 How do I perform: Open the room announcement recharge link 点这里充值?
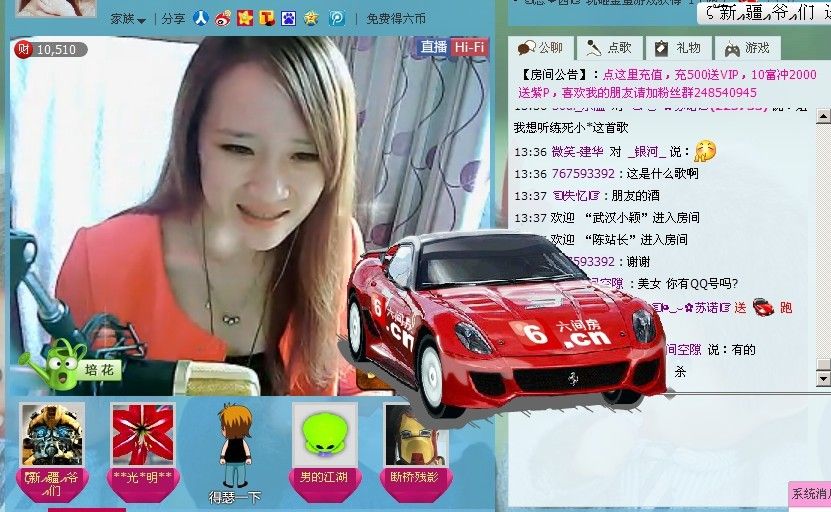tap(632, 75)
